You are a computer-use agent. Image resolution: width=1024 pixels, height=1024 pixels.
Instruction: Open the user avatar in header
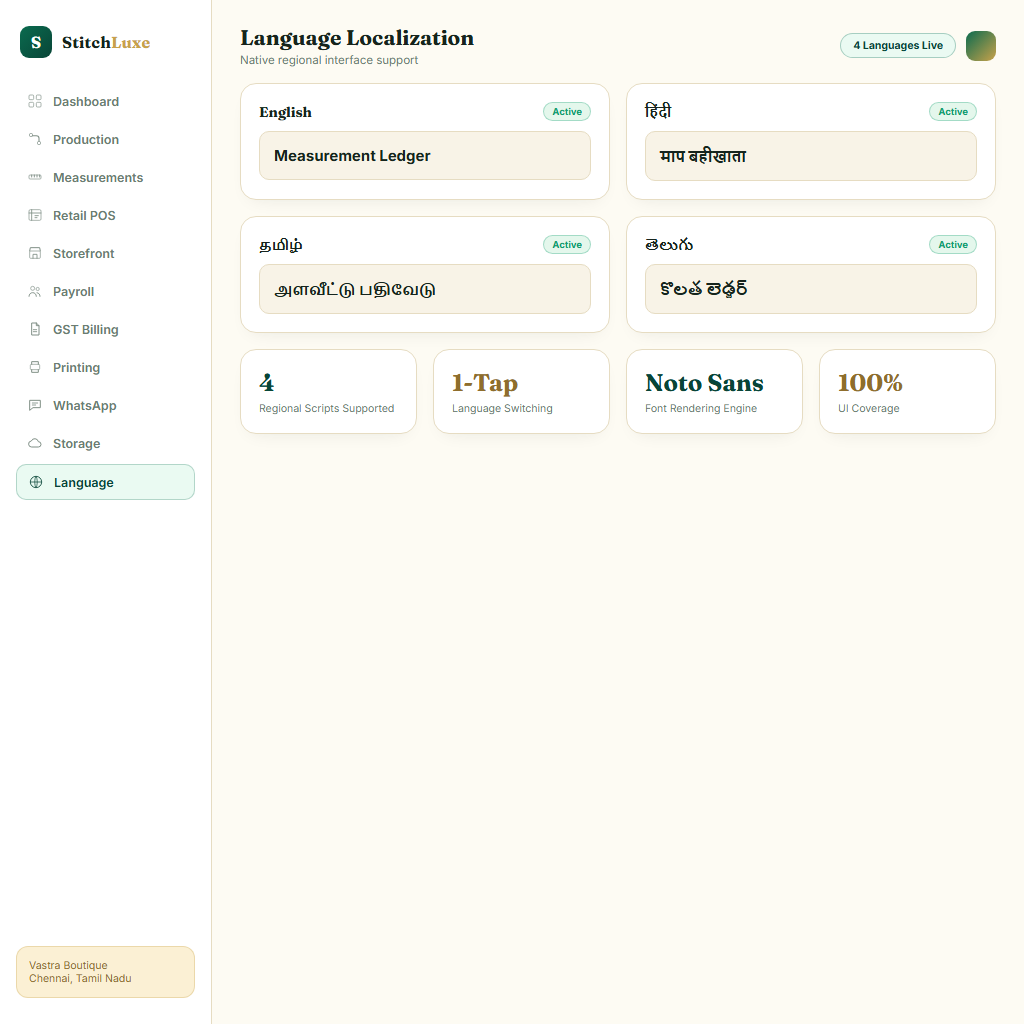pos(980,46)
